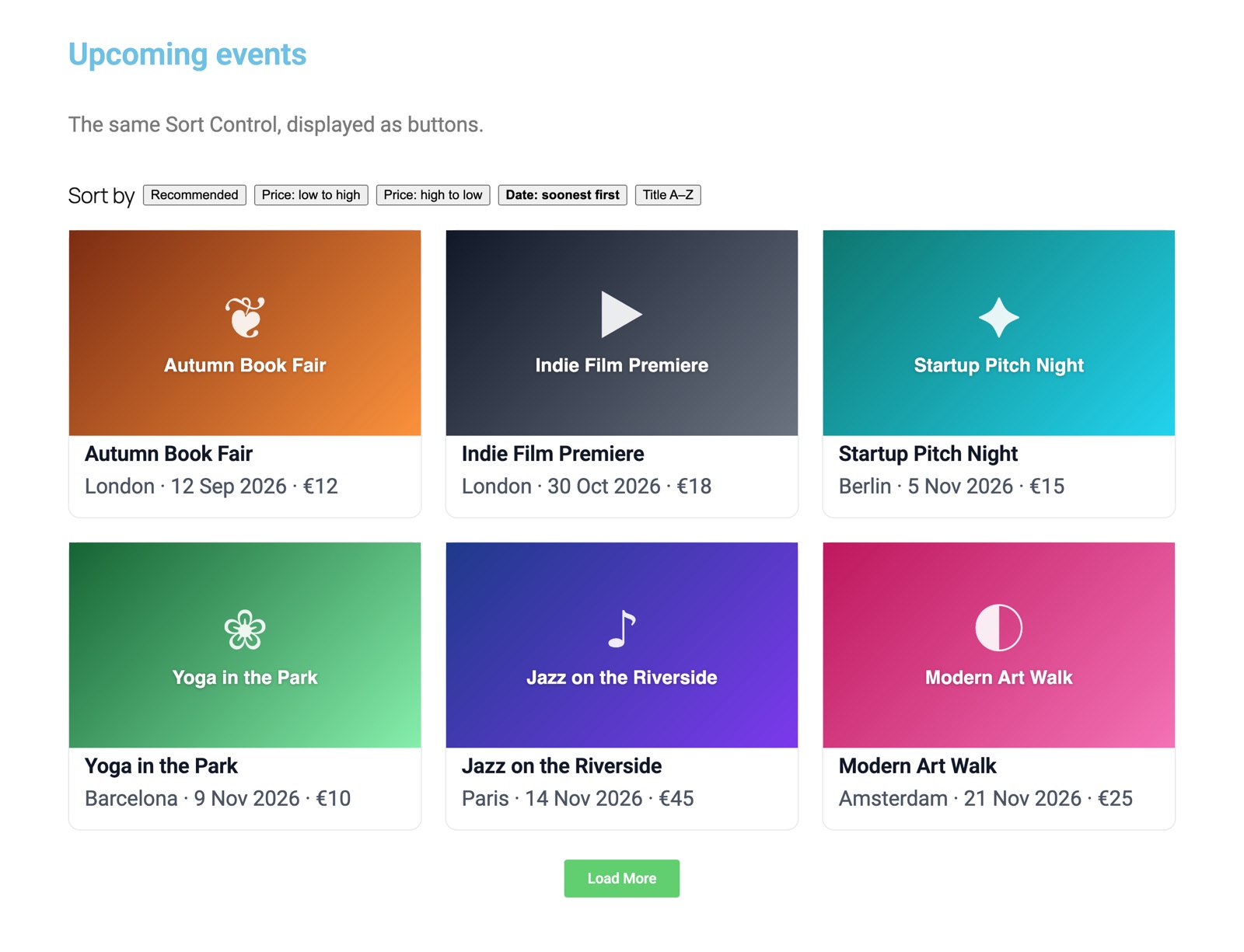This screenshot has width=1244, height=952.
Task: Open the Yoga in the Park card title below the image
Action: [161, 766]
